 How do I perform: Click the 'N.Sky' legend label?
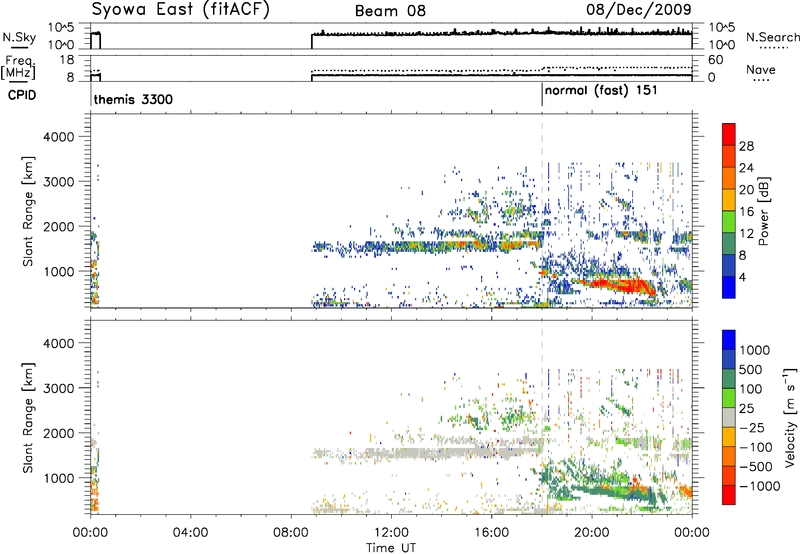[x=19, y=37]
